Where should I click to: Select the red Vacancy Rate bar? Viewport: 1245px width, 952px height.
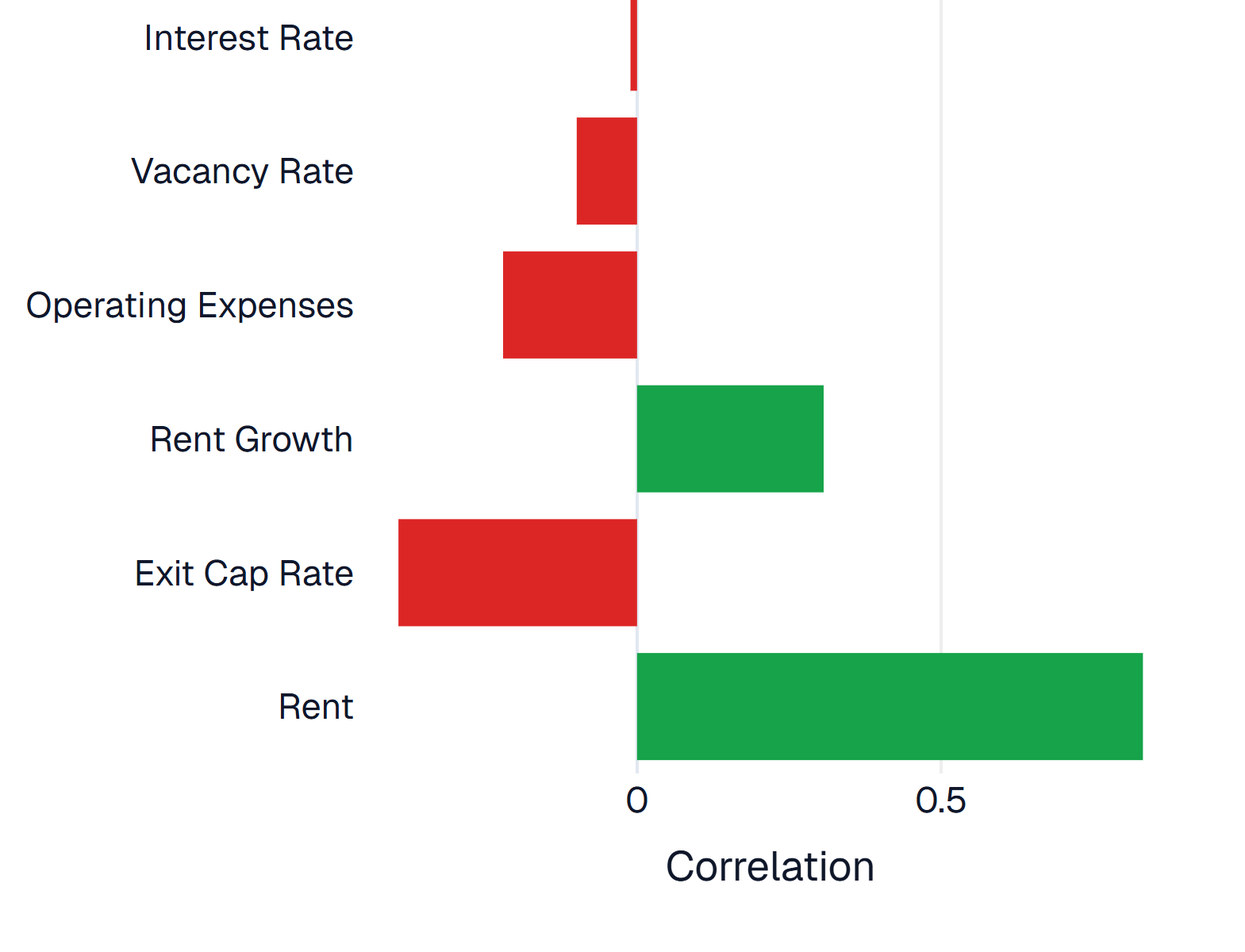pyautogui.click(x=607, y=171)
